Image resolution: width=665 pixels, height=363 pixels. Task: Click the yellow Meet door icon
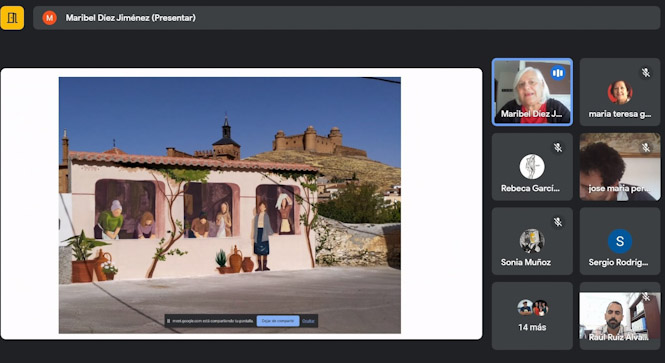(12, 18)
